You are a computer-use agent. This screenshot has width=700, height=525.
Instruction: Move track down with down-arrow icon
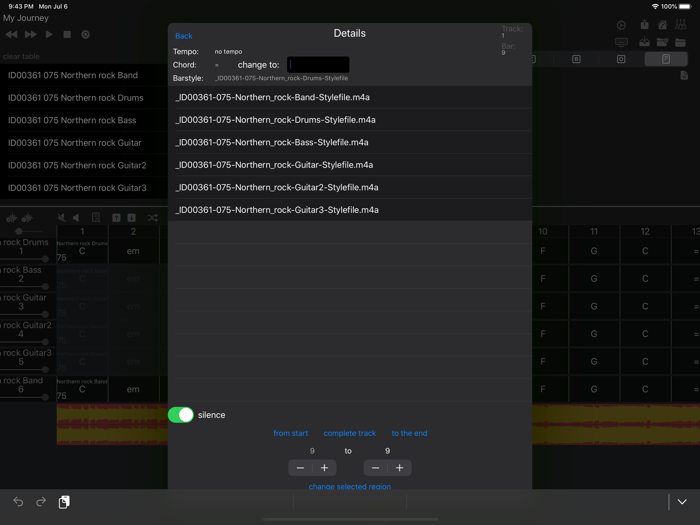coord(131,217)
